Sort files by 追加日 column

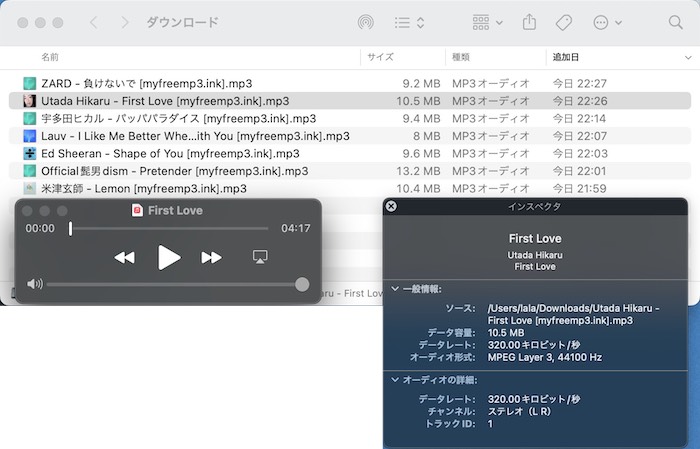point(566,57)
